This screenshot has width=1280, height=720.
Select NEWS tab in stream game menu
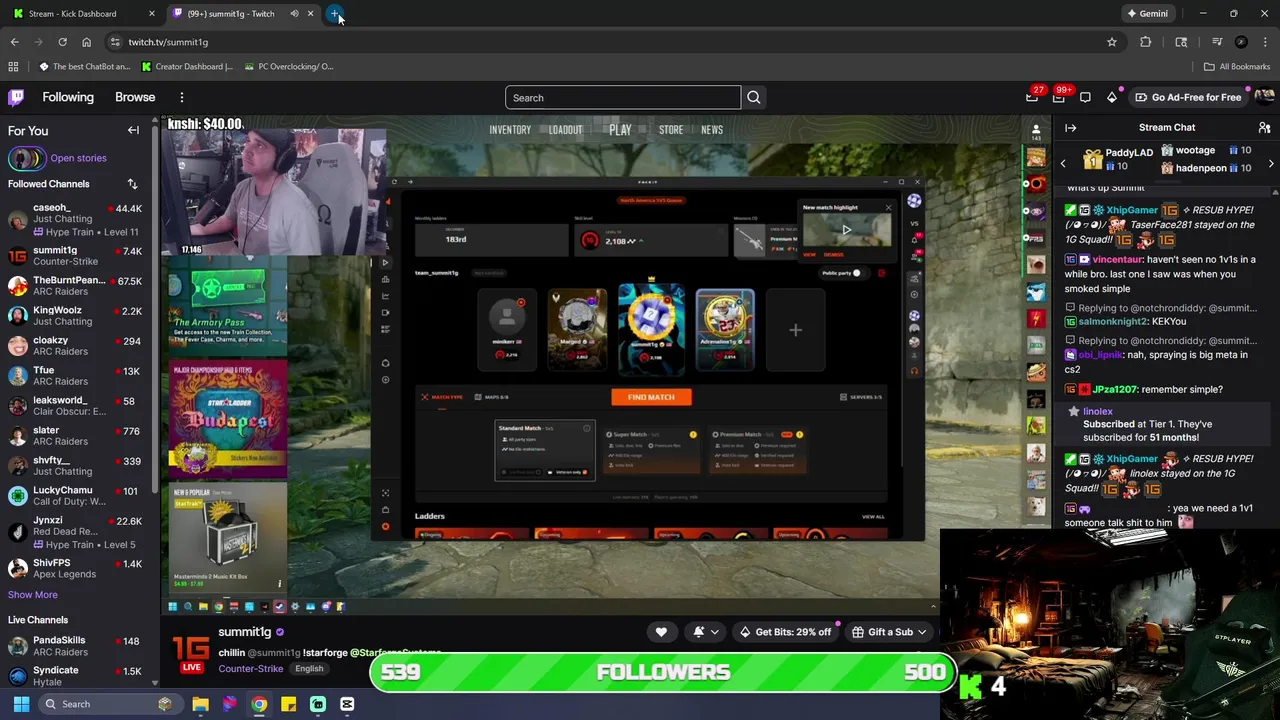click(712, 130)
